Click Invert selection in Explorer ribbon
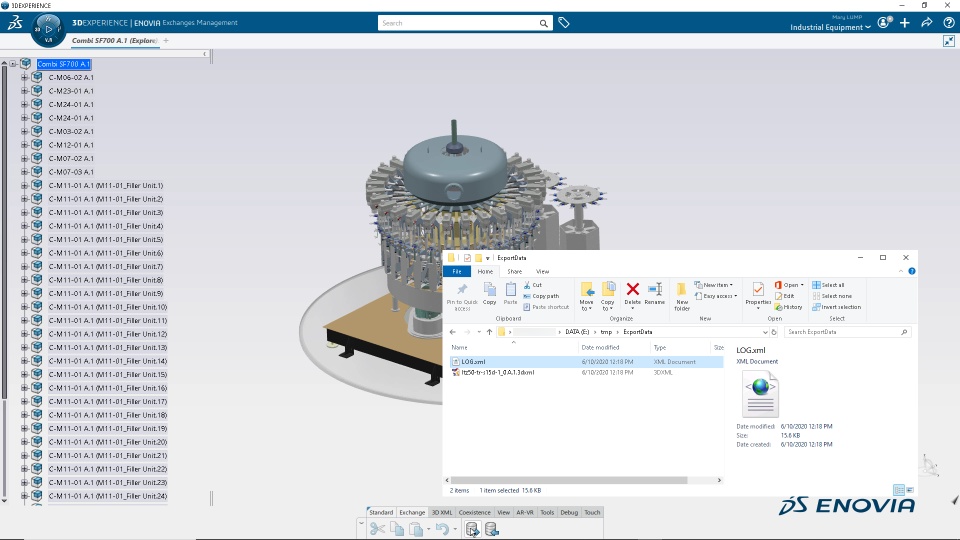The width and height of the screenshot is (960, 540). click(x=836, y=307)
